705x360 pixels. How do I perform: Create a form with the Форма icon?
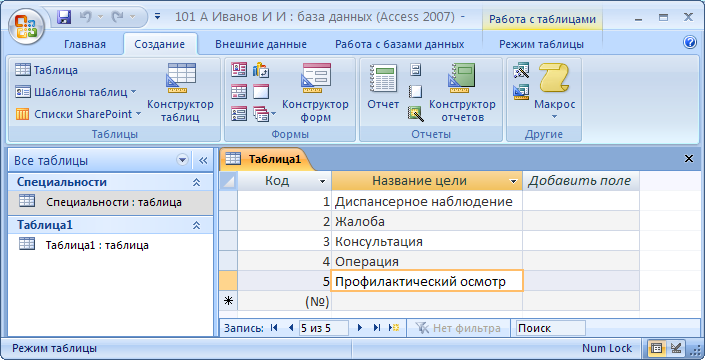pyautogui.click(x=239, y=70)
